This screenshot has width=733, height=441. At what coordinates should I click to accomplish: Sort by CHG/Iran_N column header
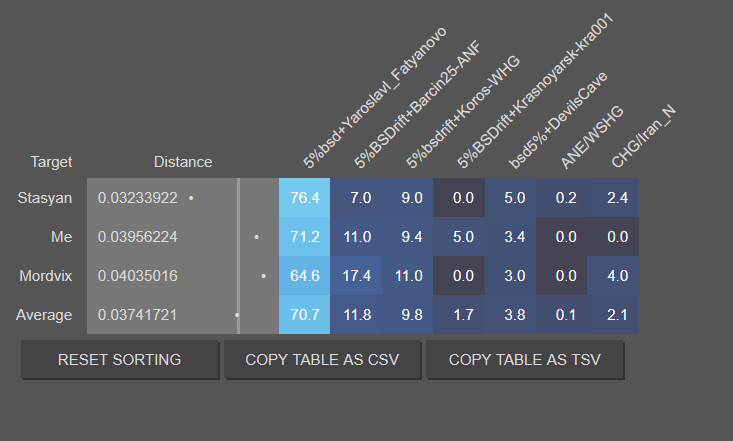pos(643,136)
